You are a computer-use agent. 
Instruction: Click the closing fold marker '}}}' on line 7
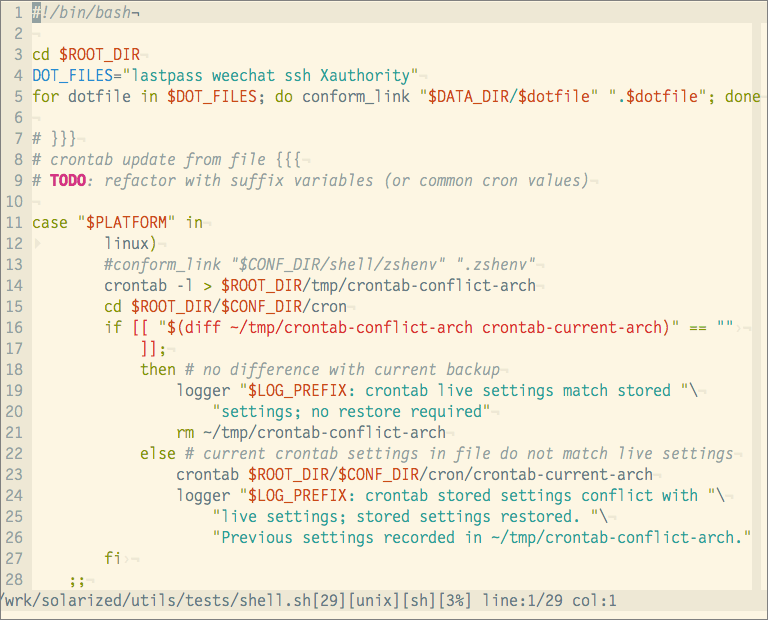point(63,139)
